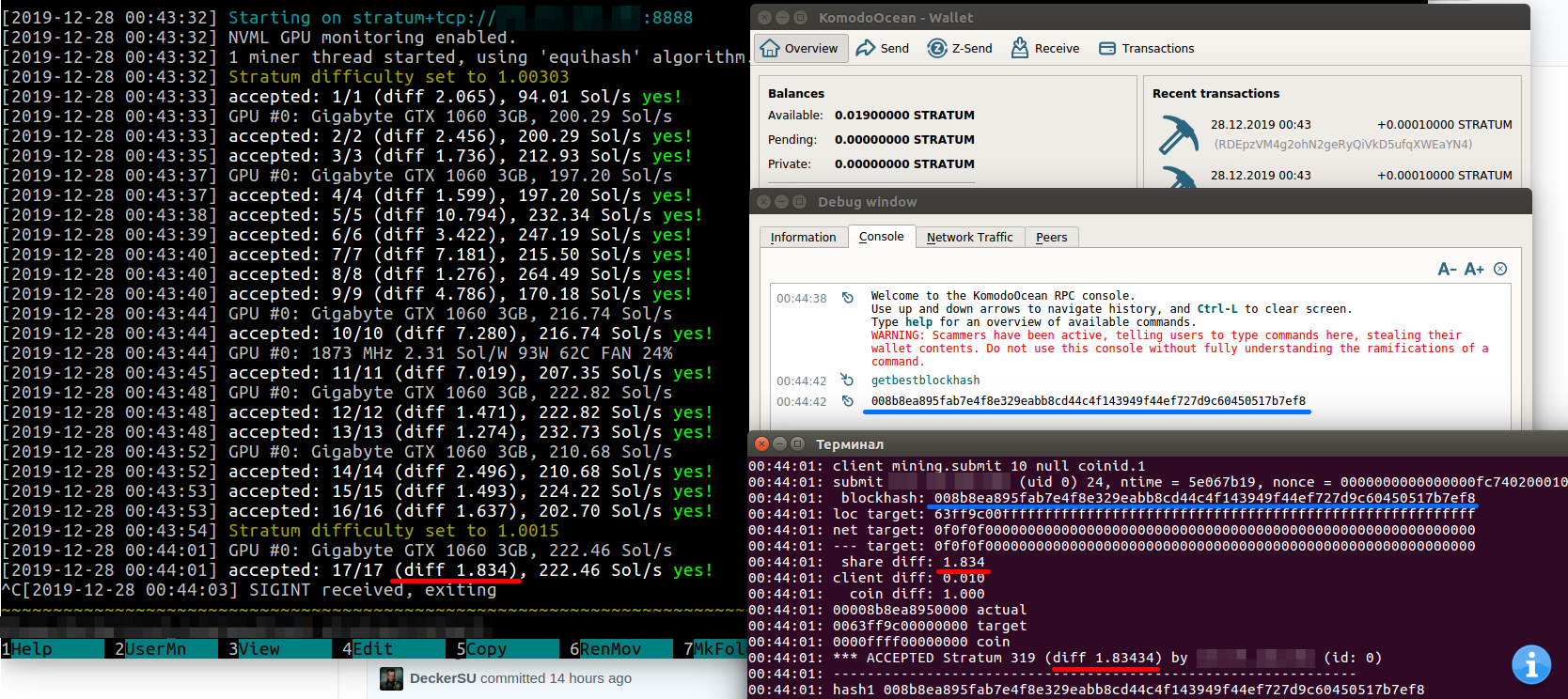Click the 5Copy function key
The height and width of the screenshot is (699, 1568).
click(507, 648)
